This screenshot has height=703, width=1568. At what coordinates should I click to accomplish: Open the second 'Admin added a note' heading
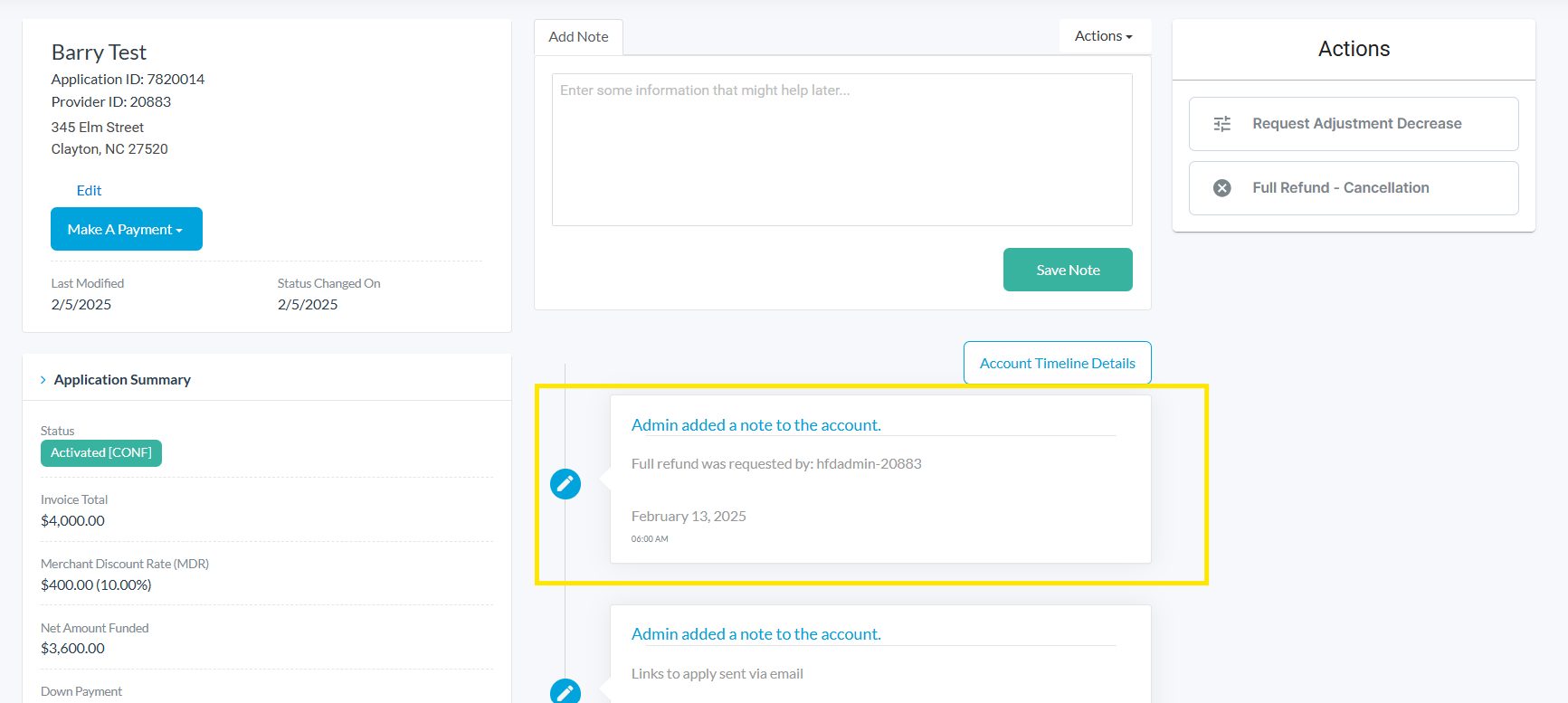tap(755, 634)
